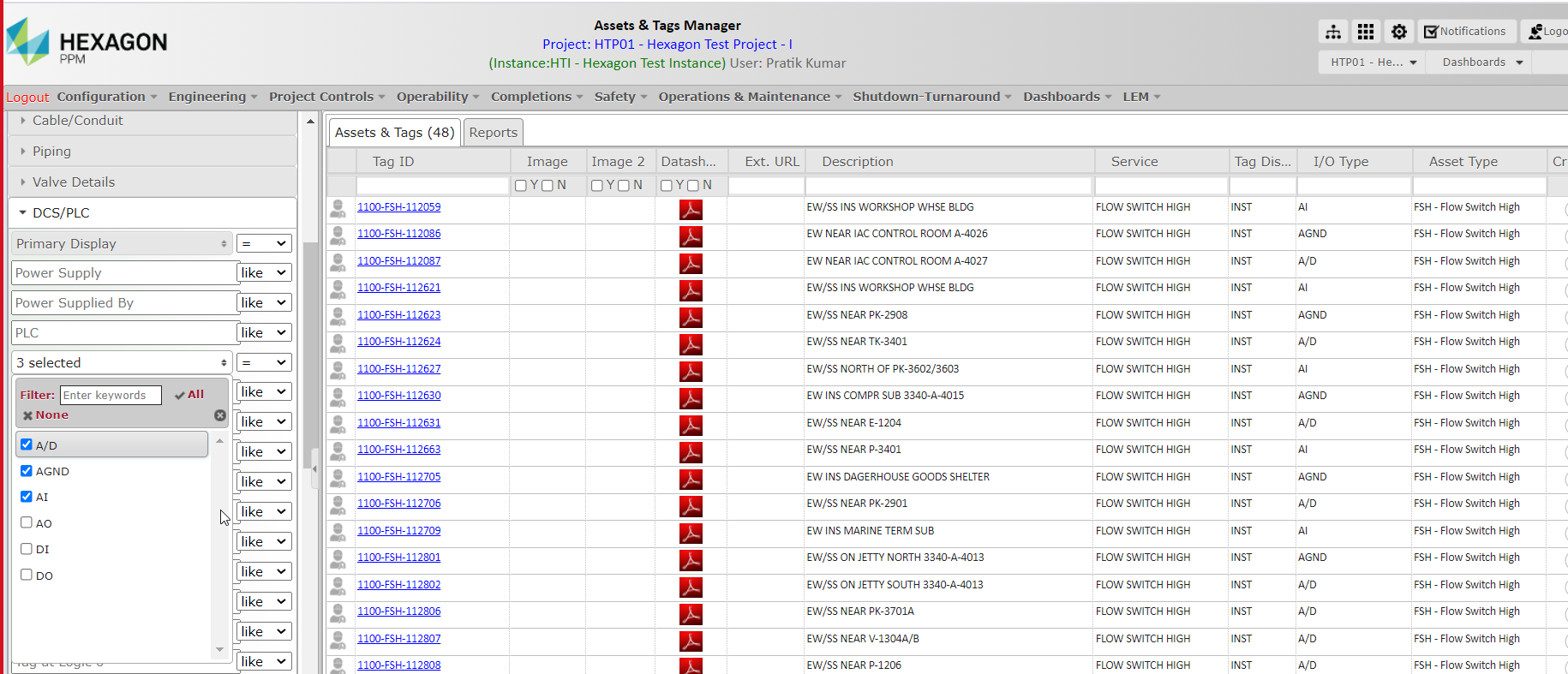Viewport: 1568px width, 674px height.
Task: Uncheck the A/D option
Action: click(27, 444)
